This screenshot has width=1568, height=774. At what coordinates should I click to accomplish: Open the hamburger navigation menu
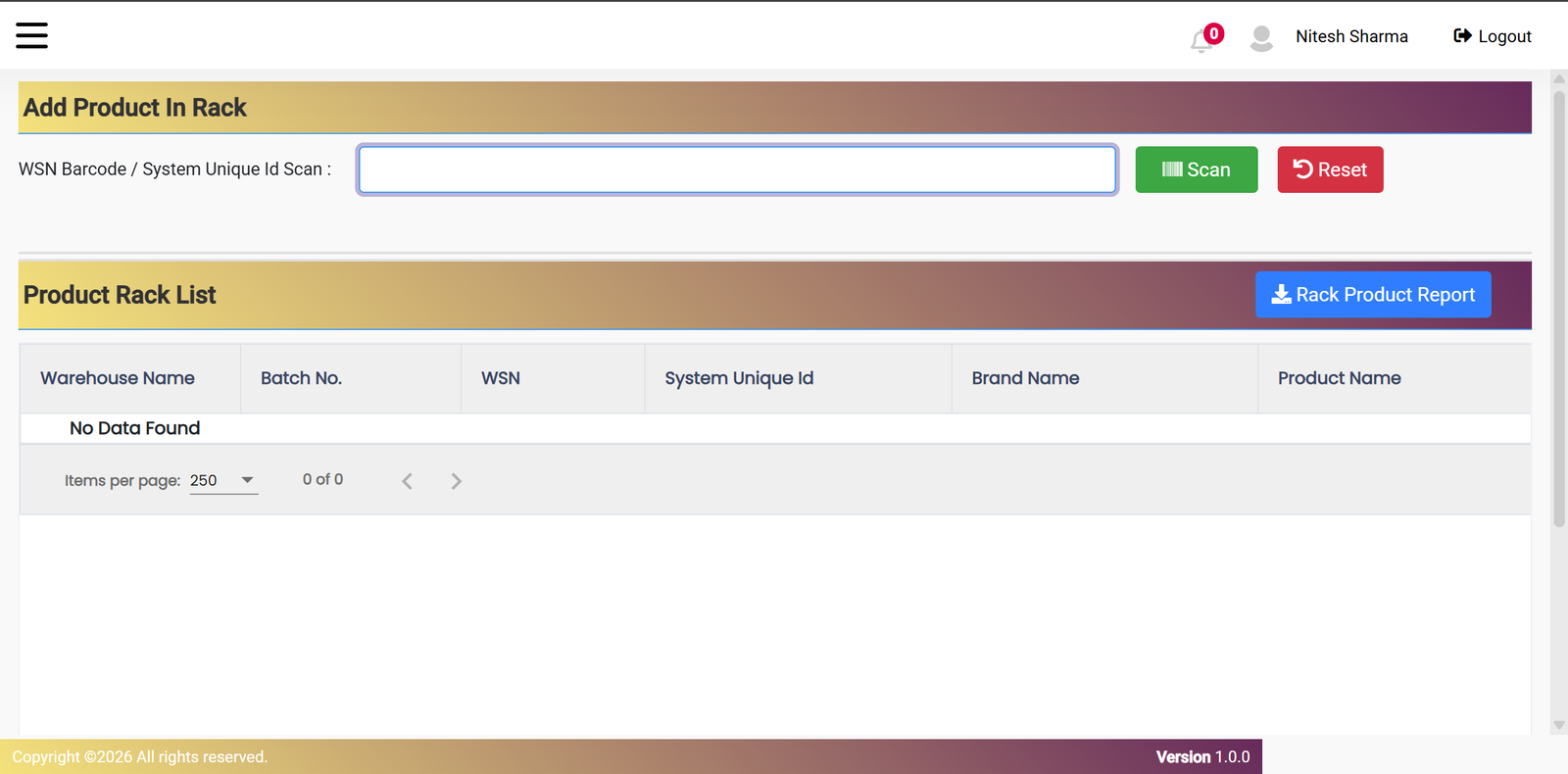(31, 35)
